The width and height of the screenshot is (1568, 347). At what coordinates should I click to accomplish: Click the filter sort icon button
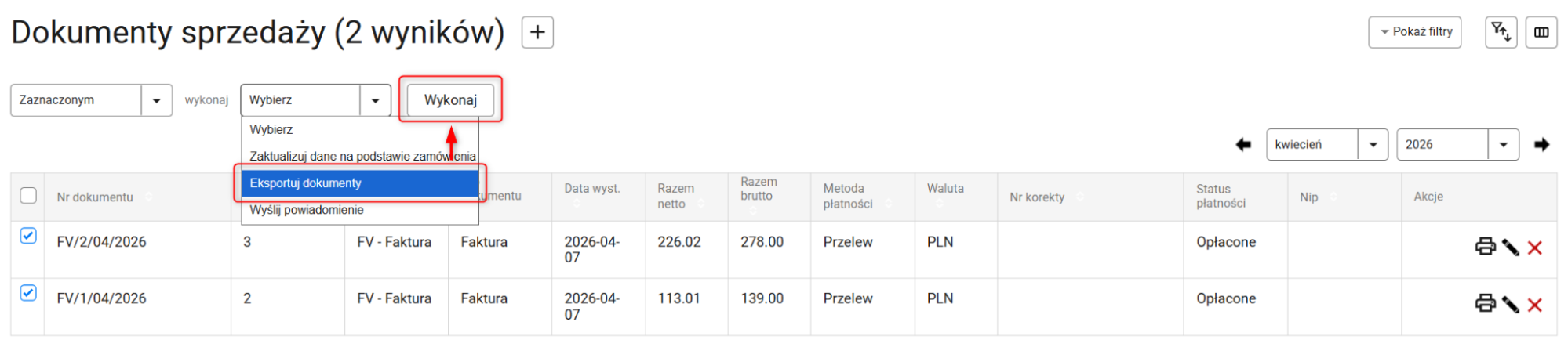click(1501, 32)
